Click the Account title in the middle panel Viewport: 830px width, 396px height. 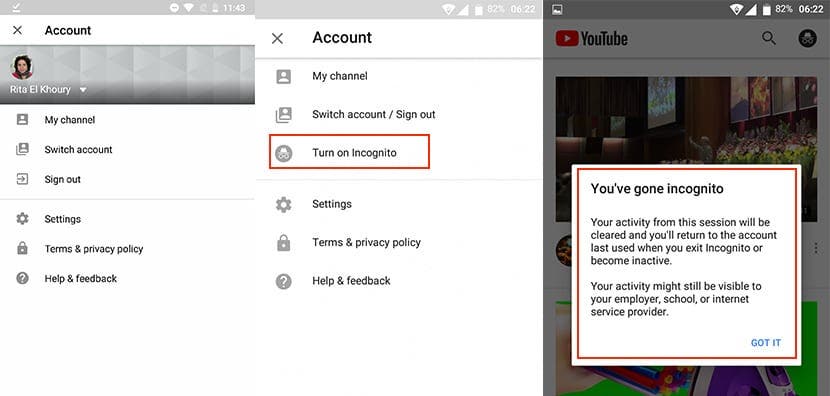pos(342,38)
